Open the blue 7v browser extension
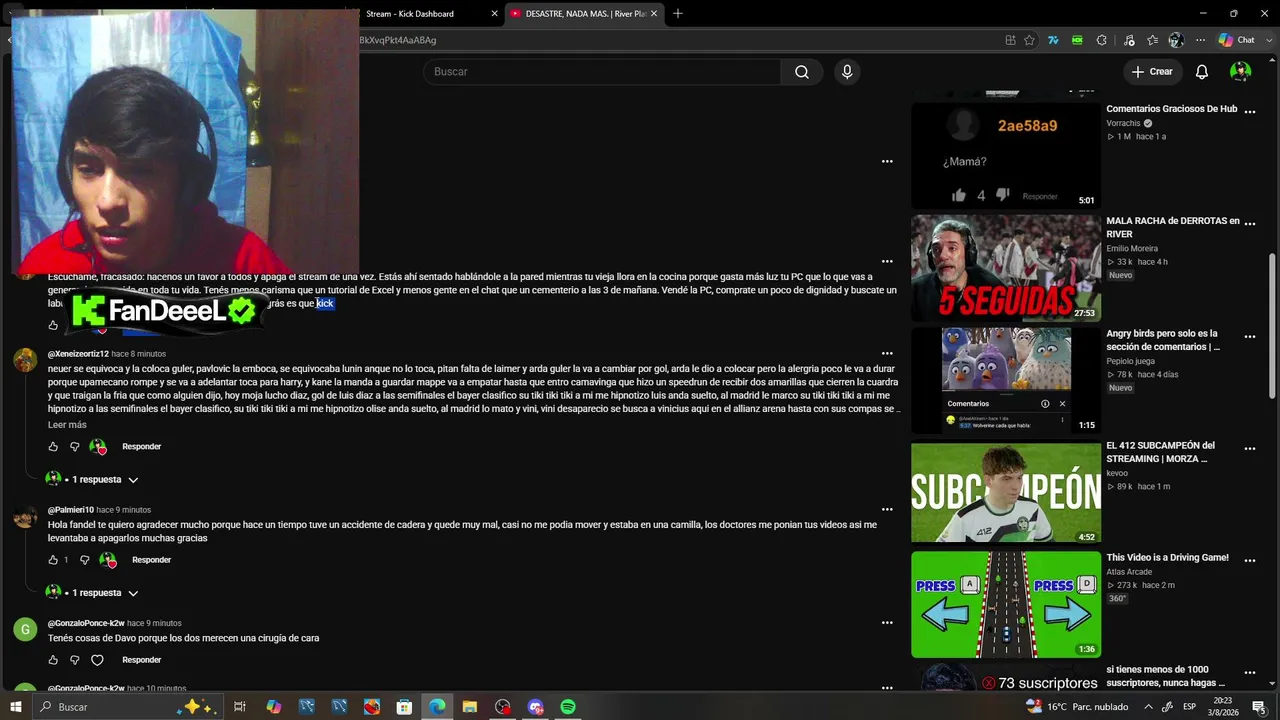The width and height of the screenshot is (1280, 720). click(1053, 40)
